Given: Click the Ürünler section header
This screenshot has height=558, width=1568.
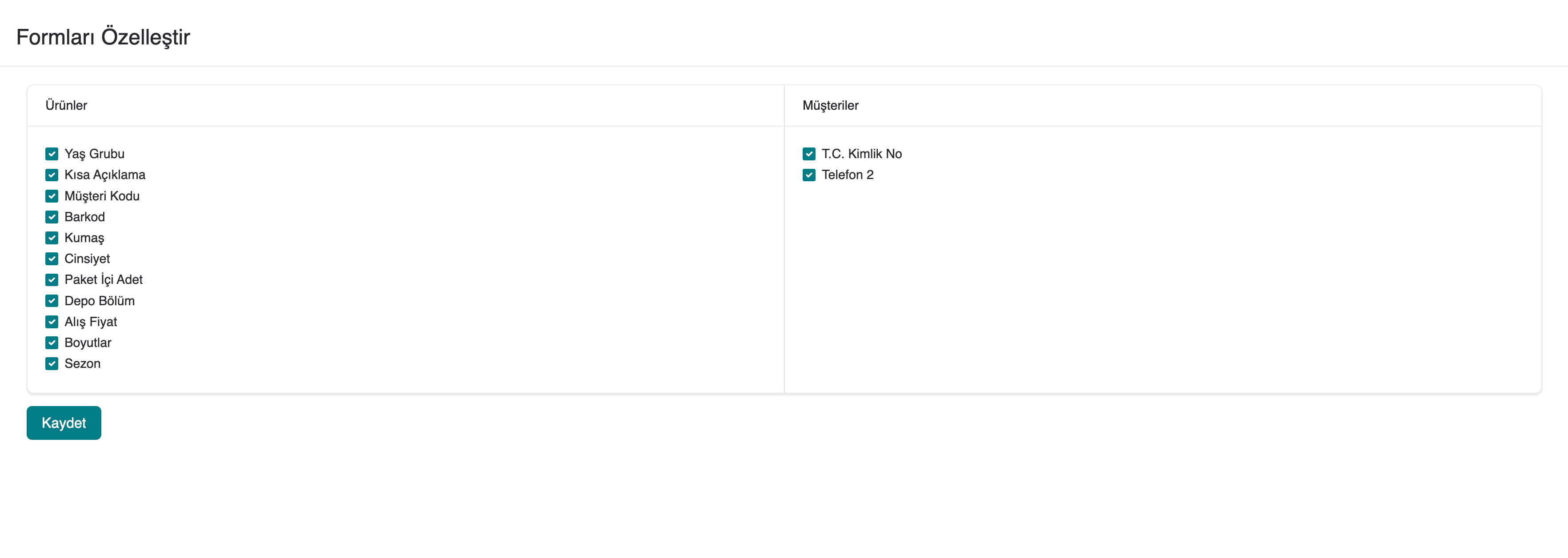Looking at the screenshot, I should [x=66, y=105].
